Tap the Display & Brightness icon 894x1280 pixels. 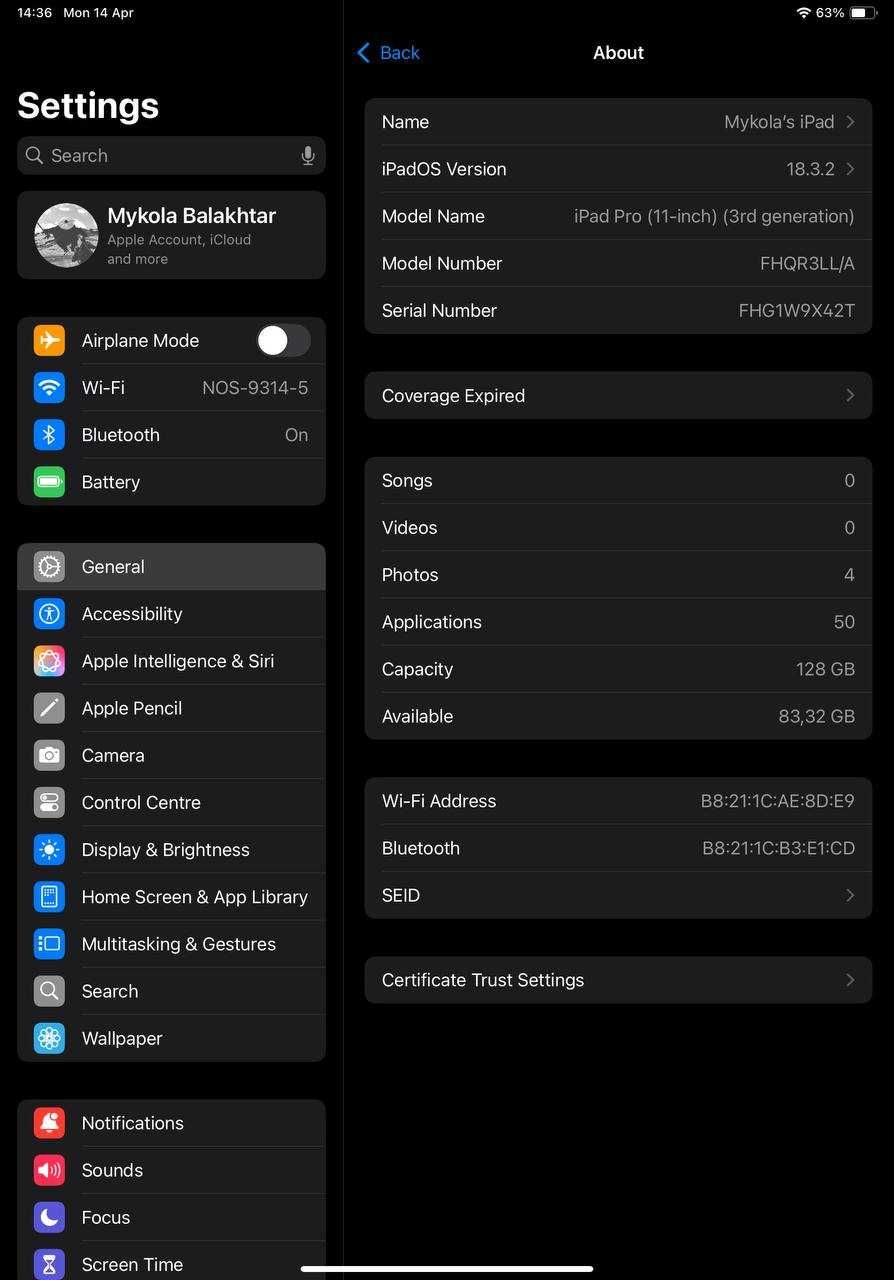tap(49, 849)
